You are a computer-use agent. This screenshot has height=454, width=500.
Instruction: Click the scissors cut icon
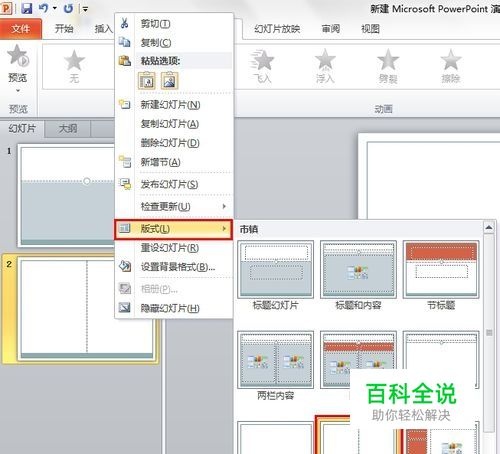click(124, 23)
